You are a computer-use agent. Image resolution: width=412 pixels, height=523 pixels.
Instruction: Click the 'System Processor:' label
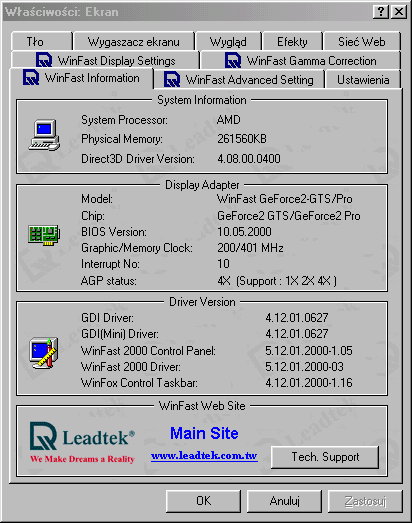[124, 120]
